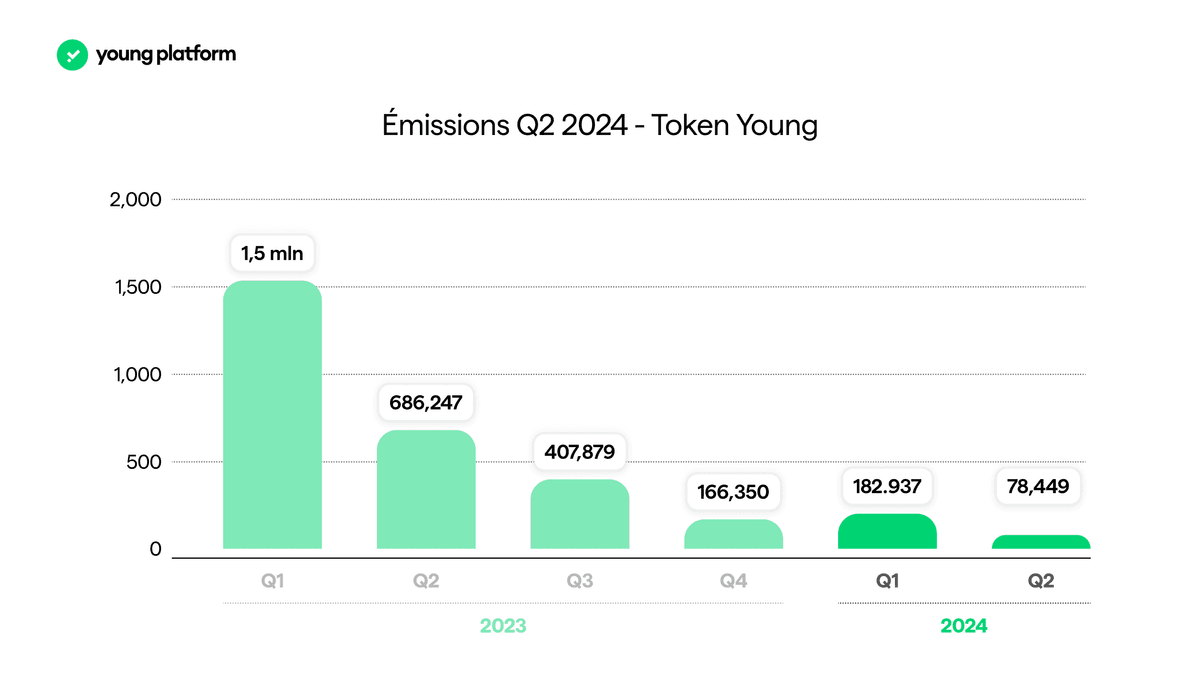Select the dark green Q2 2024 bar
The image size is (1200, 675).
(x=1041, y=542)
